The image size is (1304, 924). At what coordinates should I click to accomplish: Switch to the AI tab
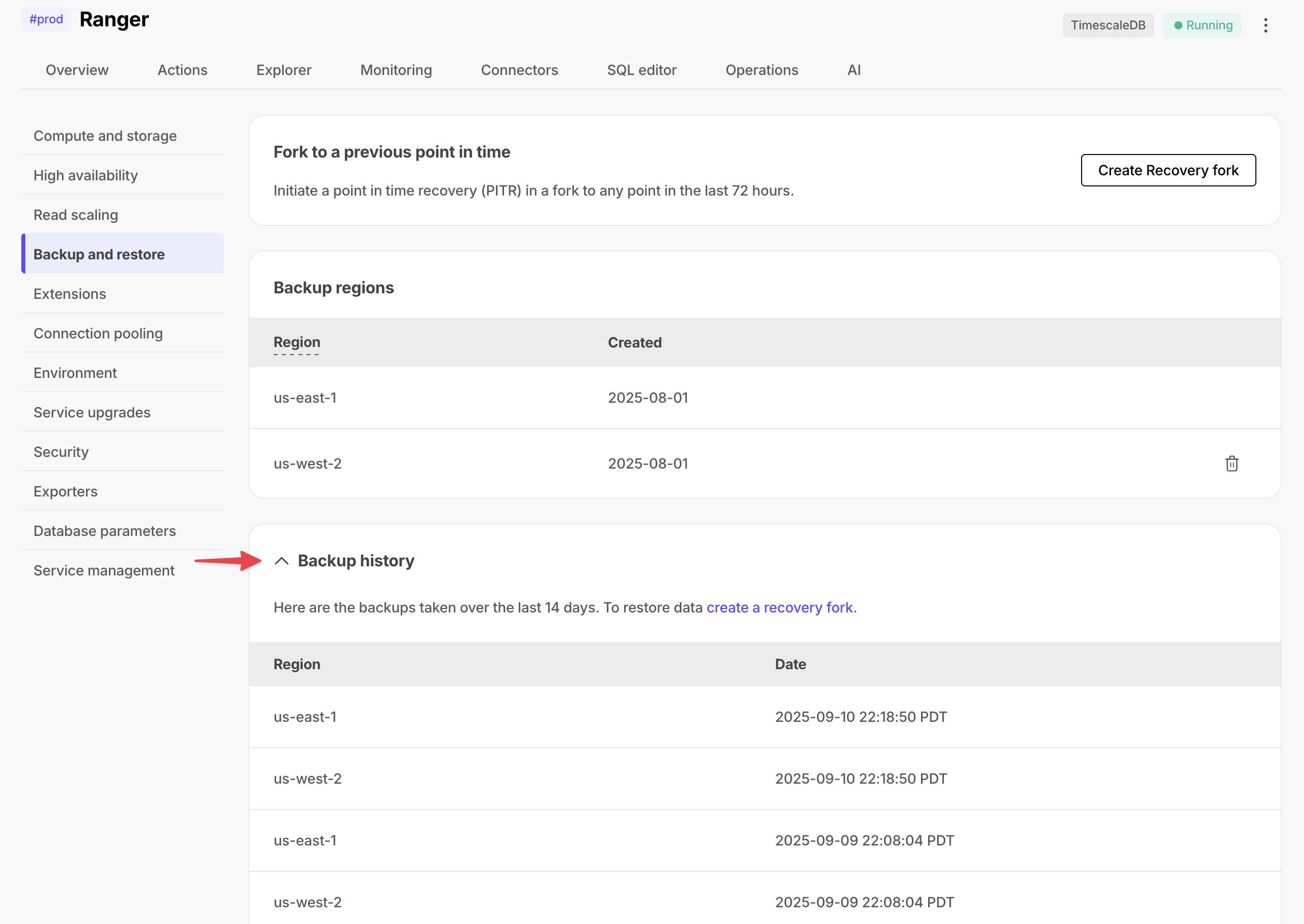click(x=854, y=70)
